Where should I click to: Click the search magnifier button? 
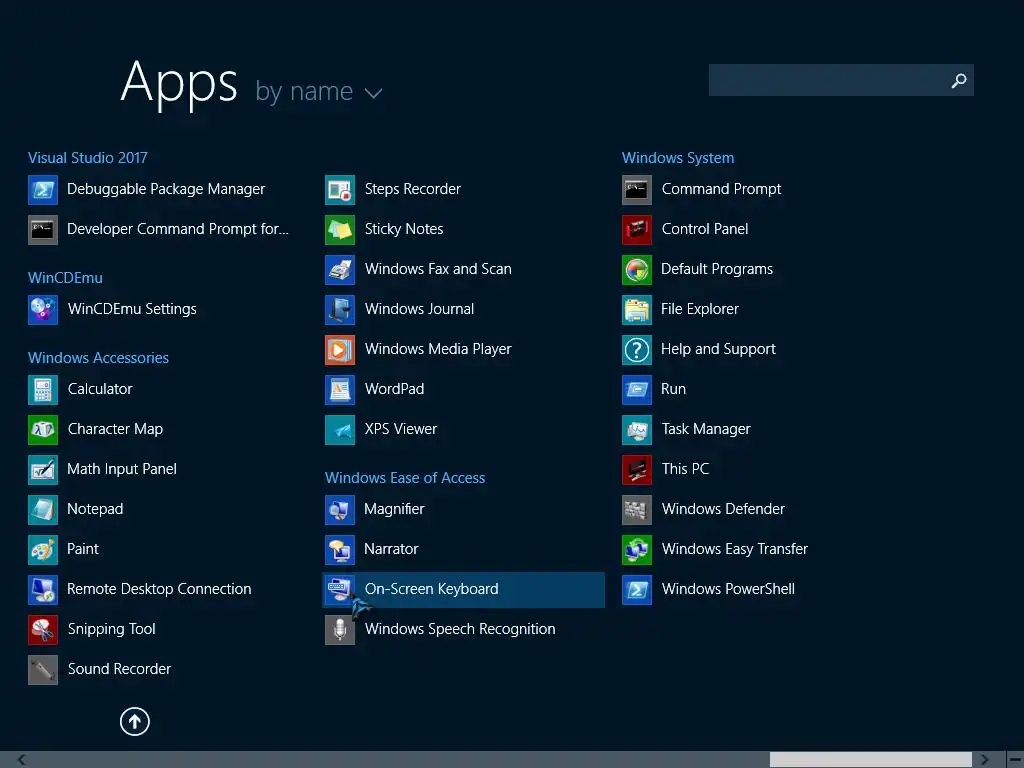[x=959, y=80]
